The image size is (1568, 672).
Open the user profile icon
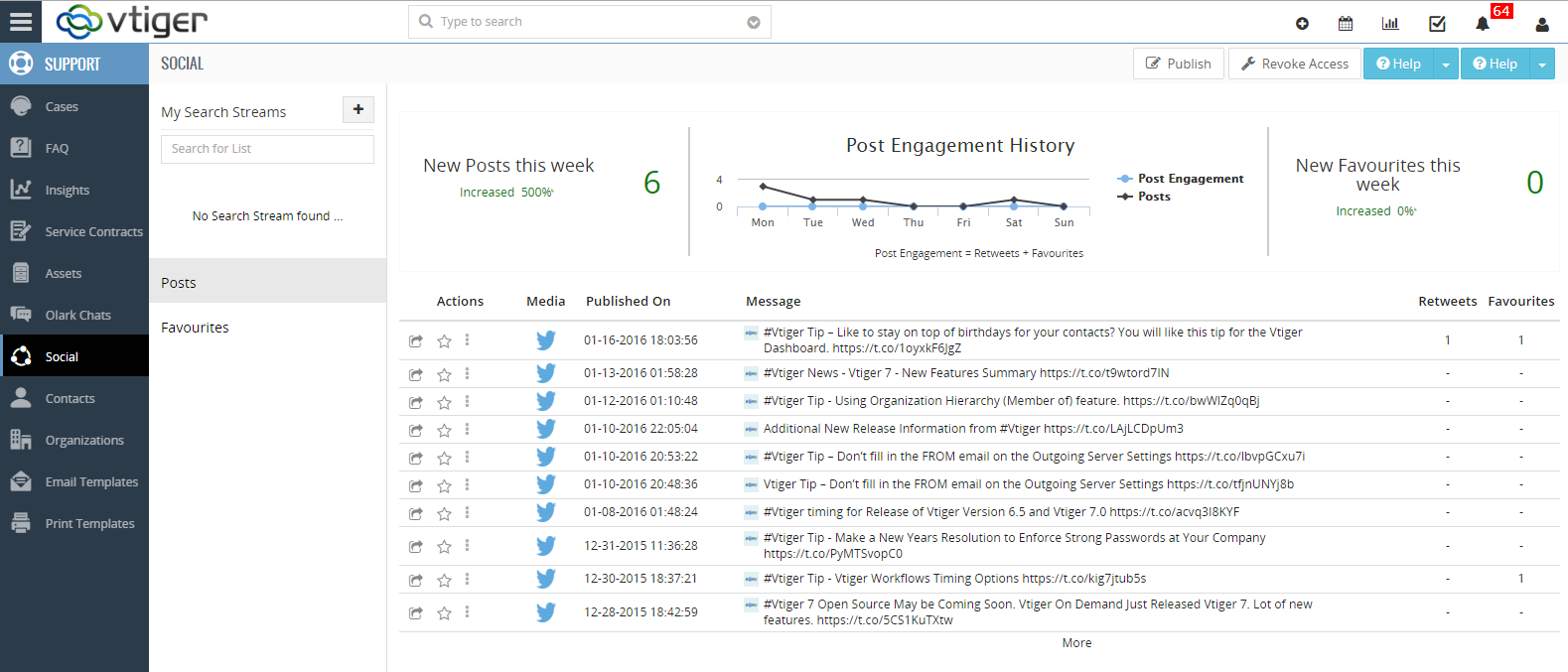pyautogui.click(x=1542, y=25)
